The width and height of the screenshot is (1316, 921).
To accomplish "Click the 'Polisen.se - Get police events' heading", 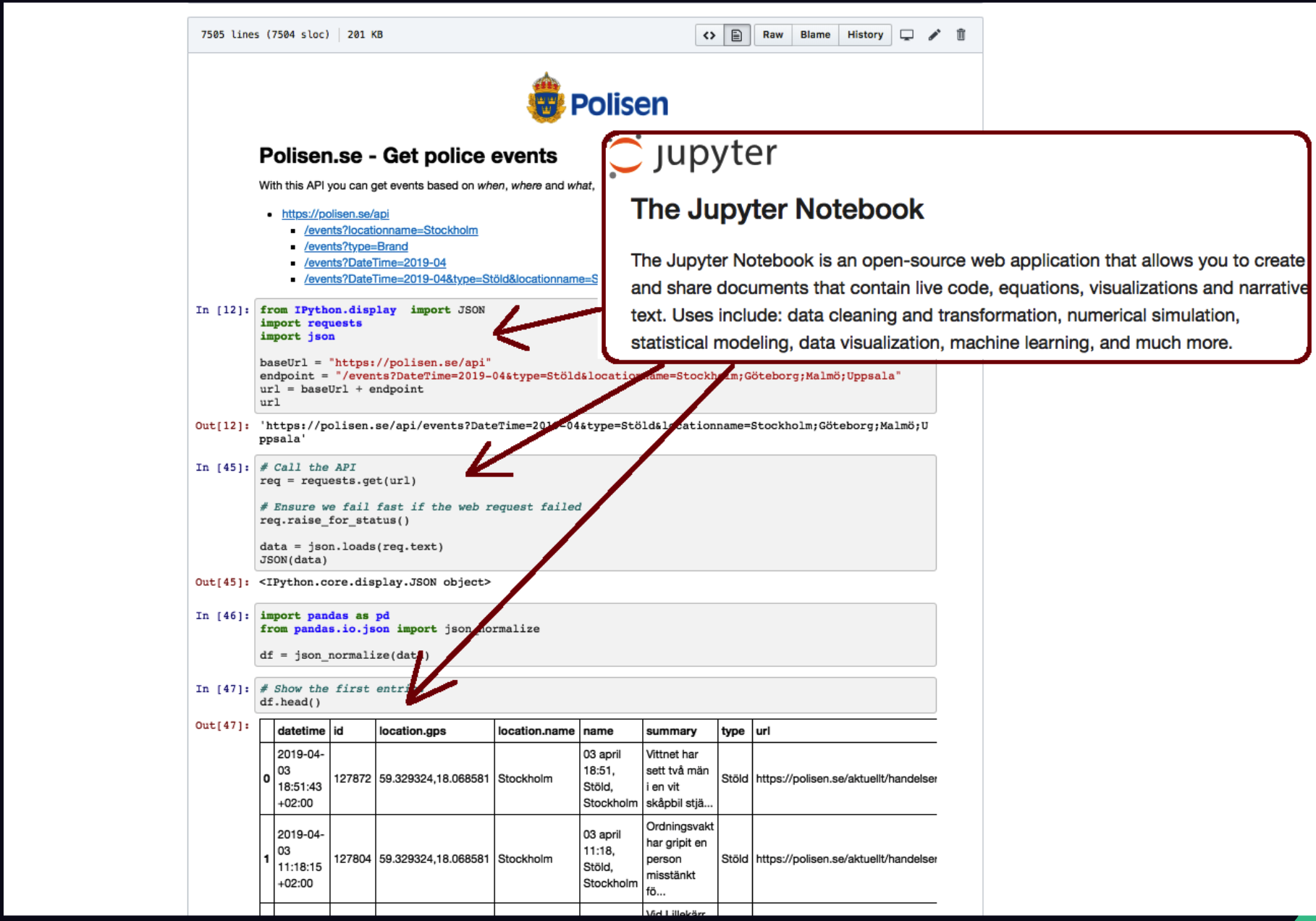I will pos(408,156).
